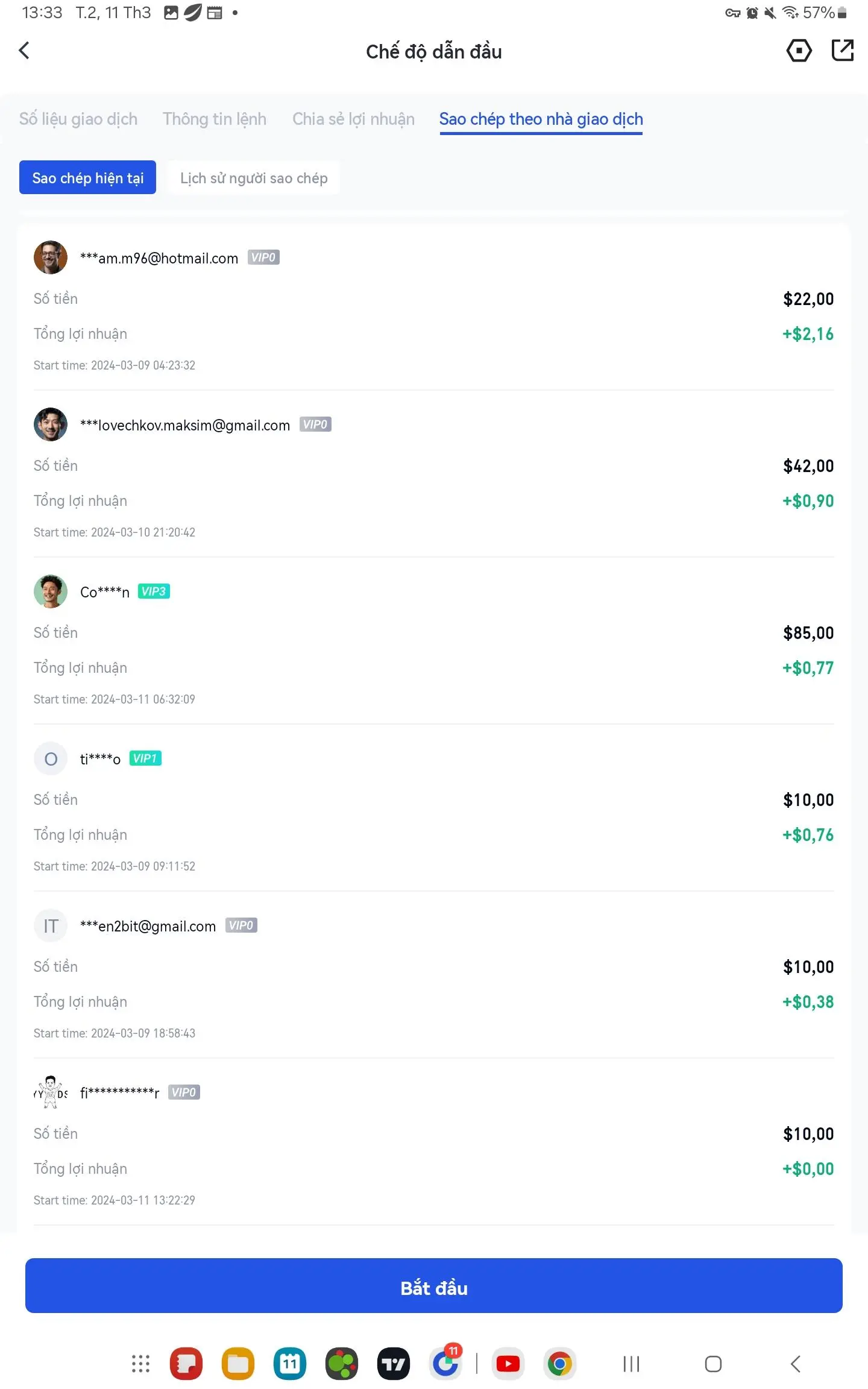Go back using the top-left arrow
Screen dimensions: 868x1389
tap(24, 51)
